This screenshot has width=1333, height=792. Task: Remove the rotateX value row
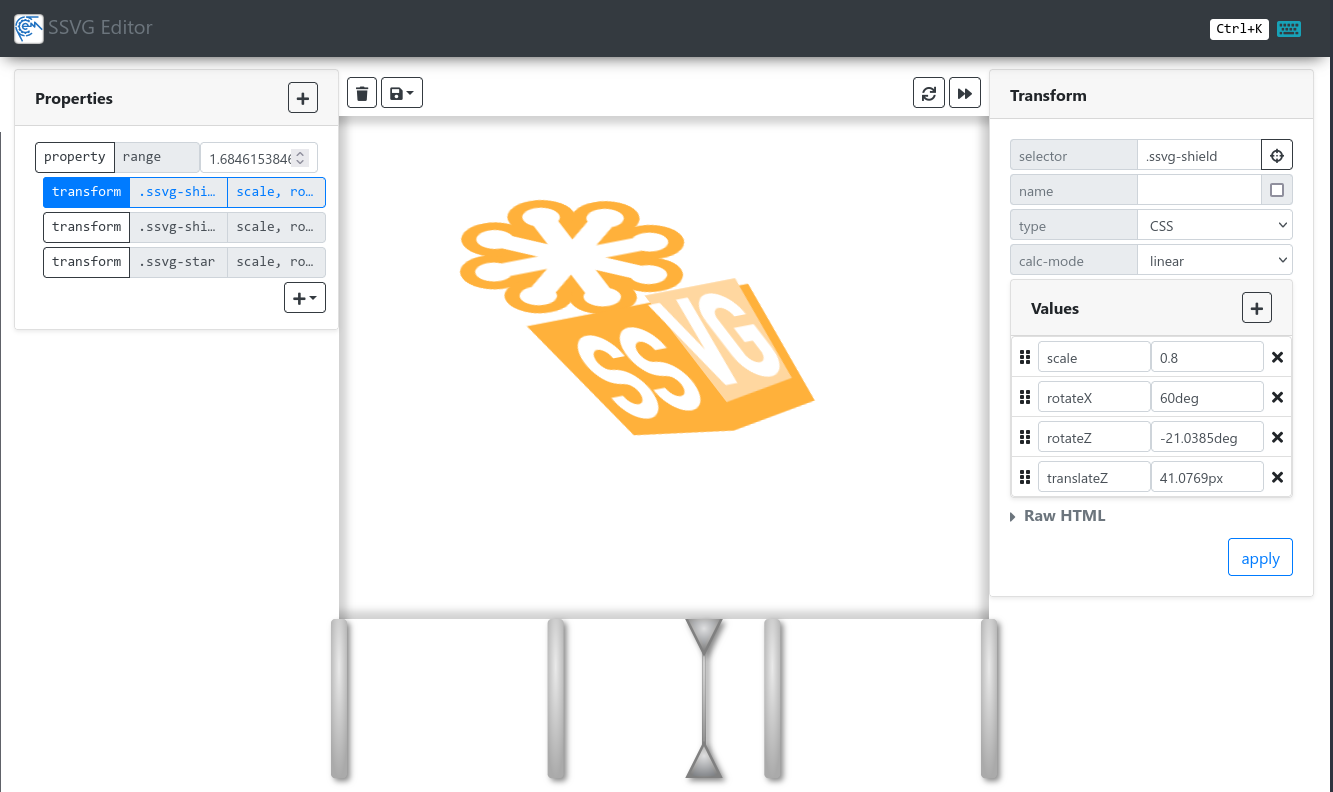[1277, 397]
